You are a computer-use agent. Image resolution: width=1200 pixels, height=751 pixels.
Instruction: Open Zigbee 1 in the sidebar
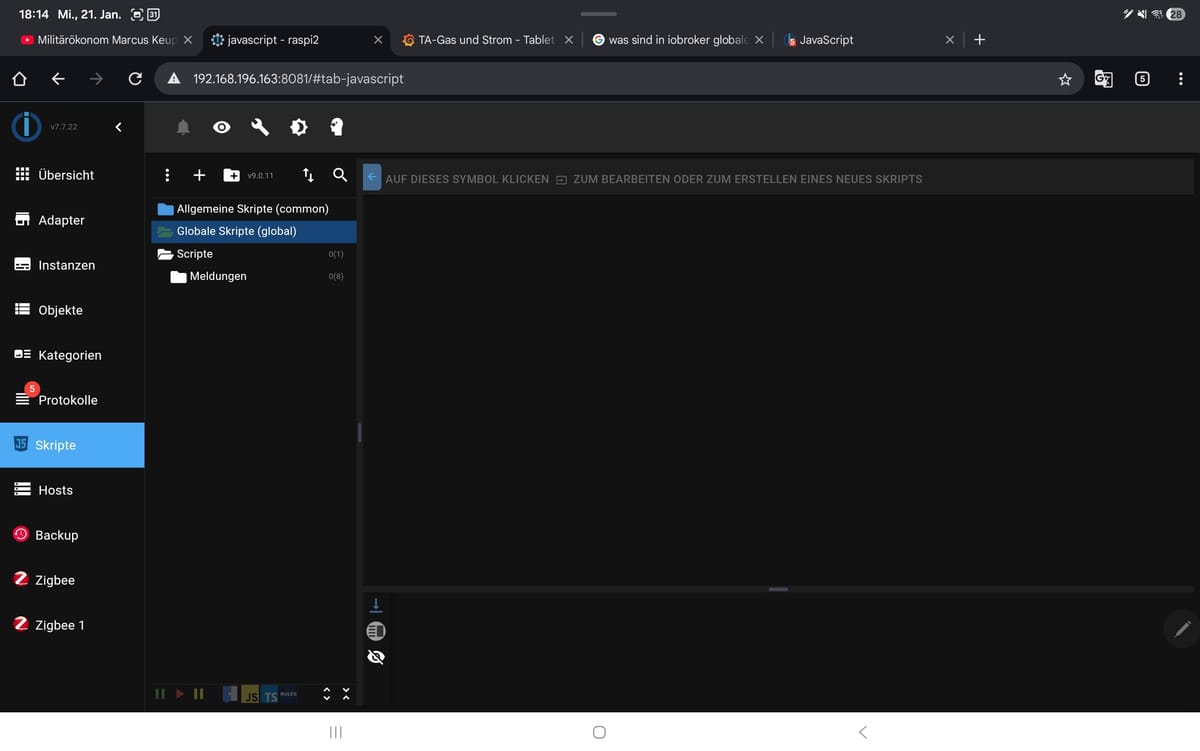[x=72, y=625]
